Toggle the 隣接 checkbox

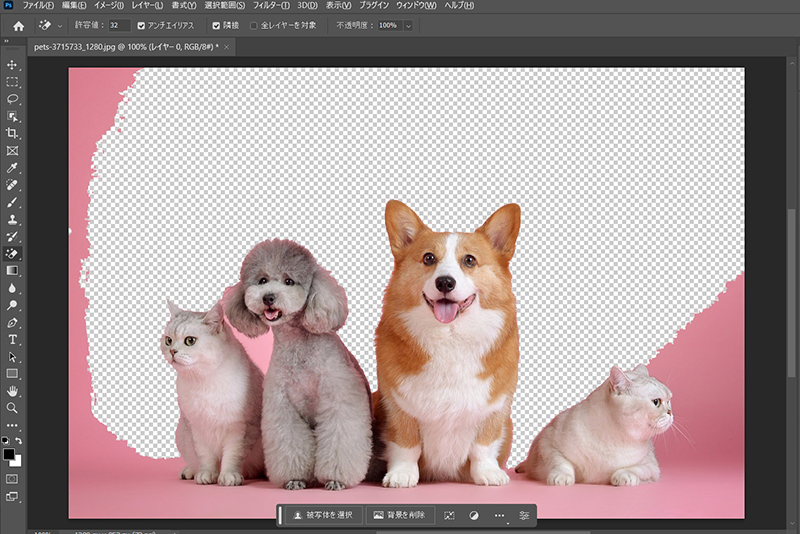pos(216,26)
